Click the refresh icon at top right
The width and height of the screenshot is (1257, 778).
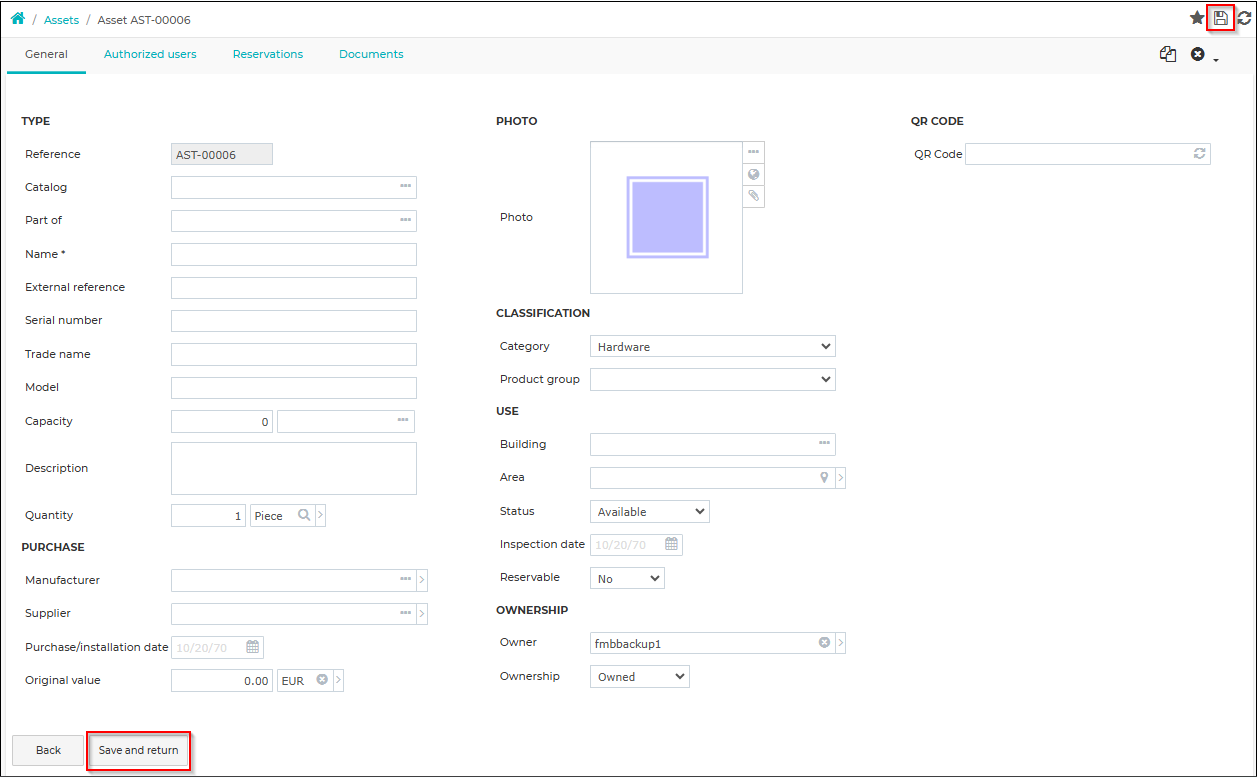coord(1245,18)
